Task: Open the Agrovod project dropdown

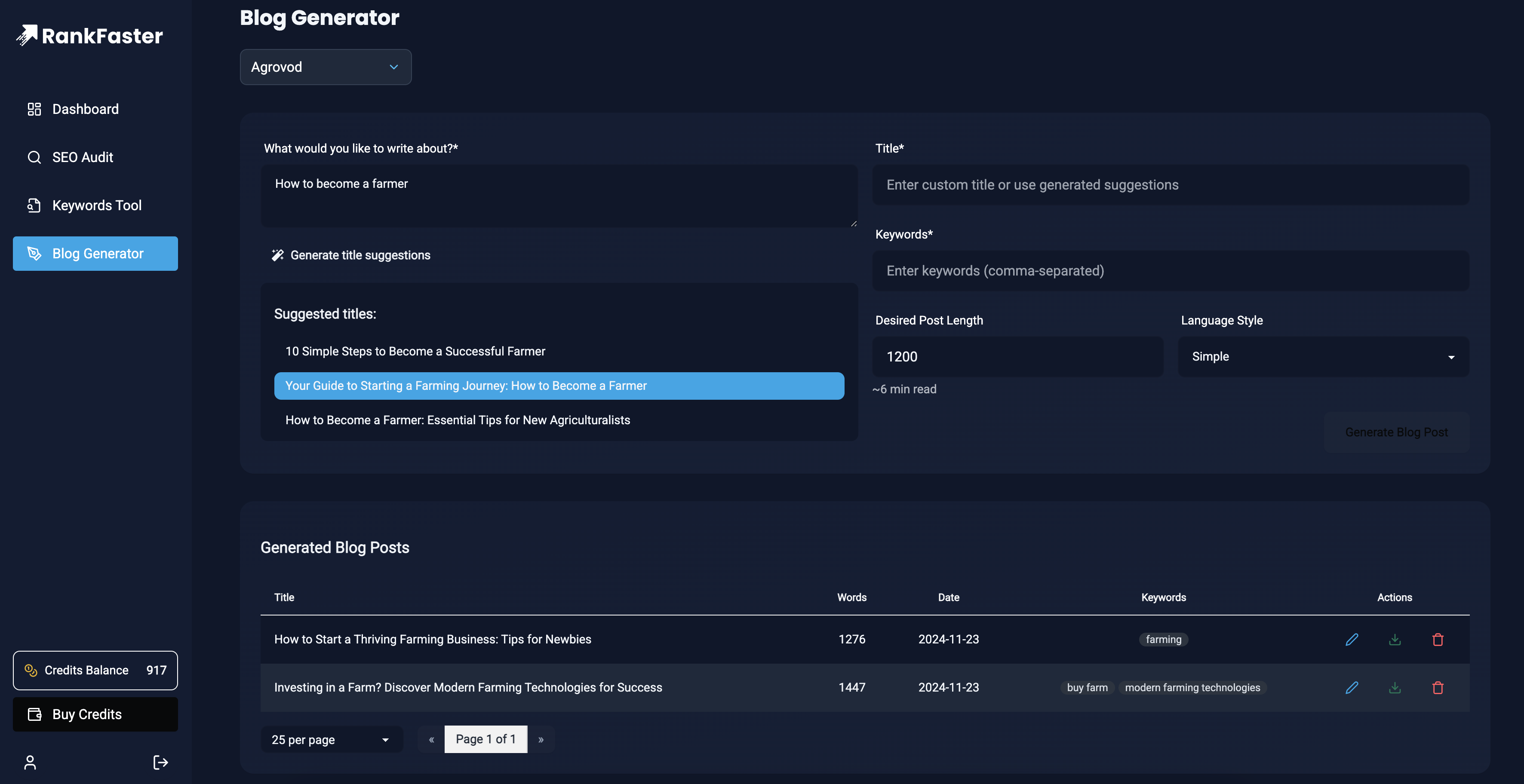Action: coord(326,67)
